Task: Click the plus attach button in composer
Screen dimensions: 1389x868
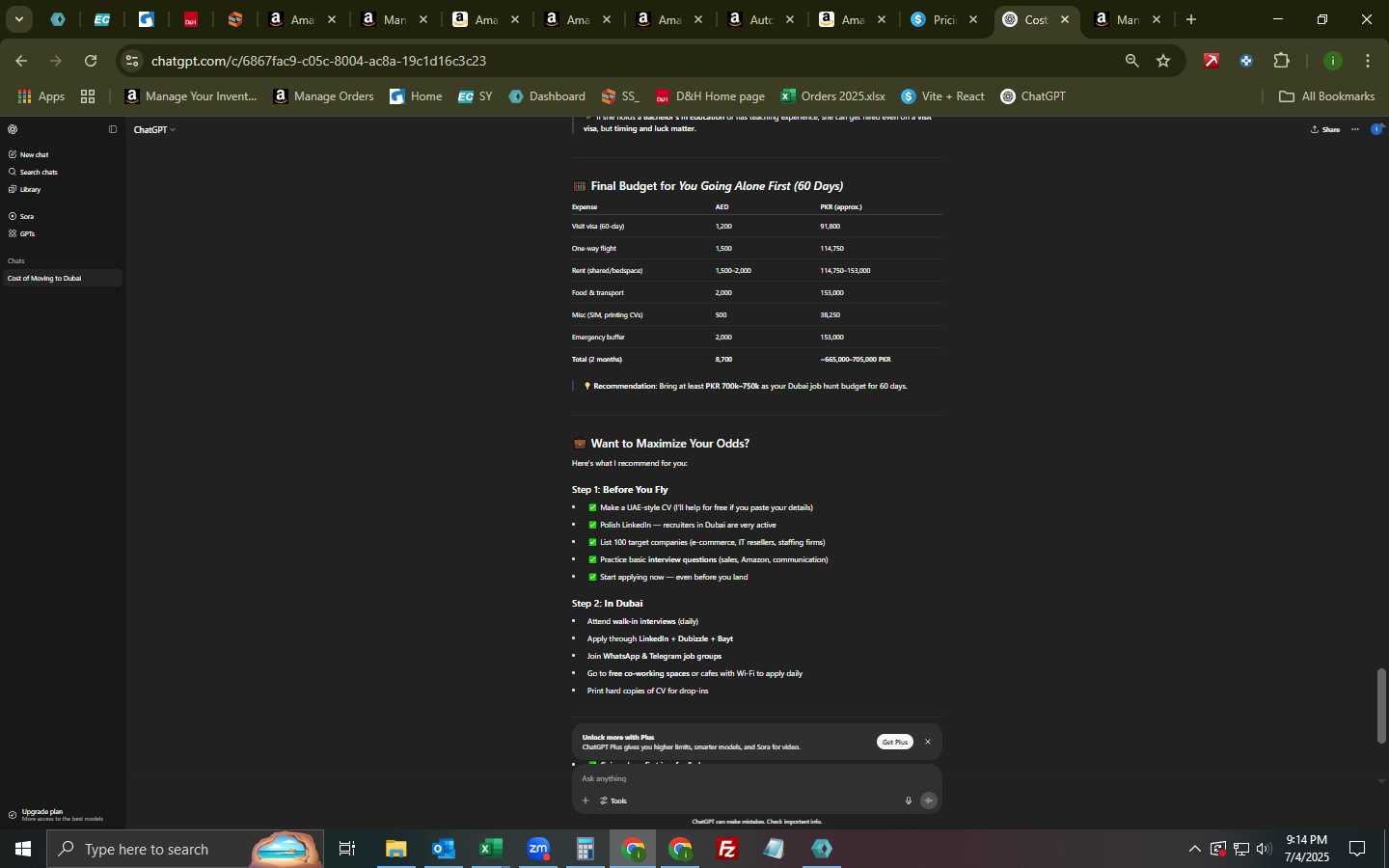Action: (586, 800)
